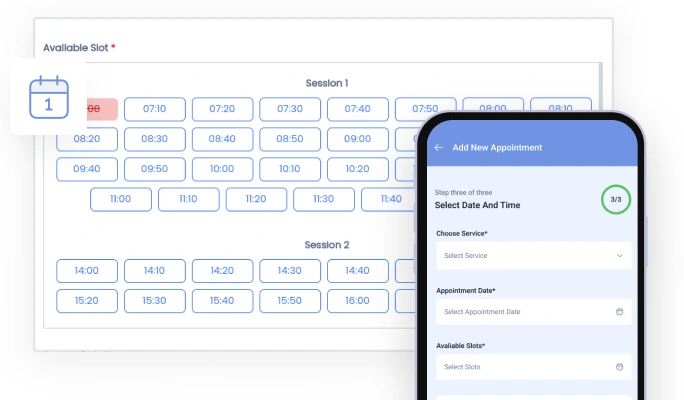Viewport: 684px width, 400px height.
Task: Click the back arrow in Add New Appointment header
Action: tap(438, 147)
